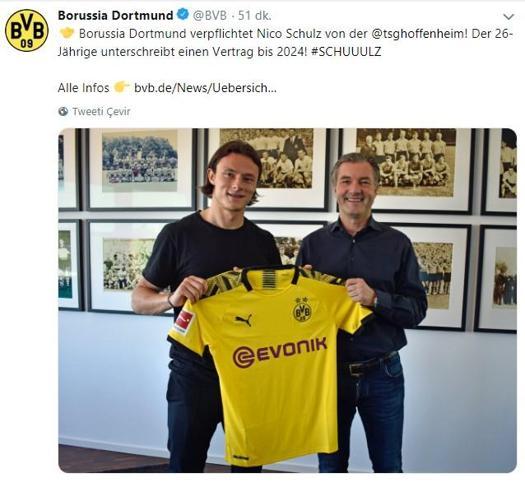Image resolution: width=525 pixels, height=487 pixels.
Task: Click the globe icon beside Tweeti Çevir
Action: pyautogui.click(x=63, y=111)
